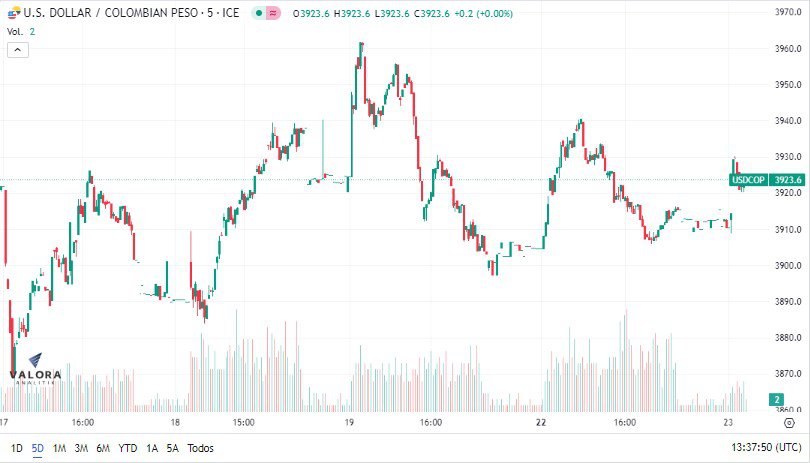The width and height of the screenshot is (810, 463).
Task: Select the 5D time range
Action: point(38,448)
